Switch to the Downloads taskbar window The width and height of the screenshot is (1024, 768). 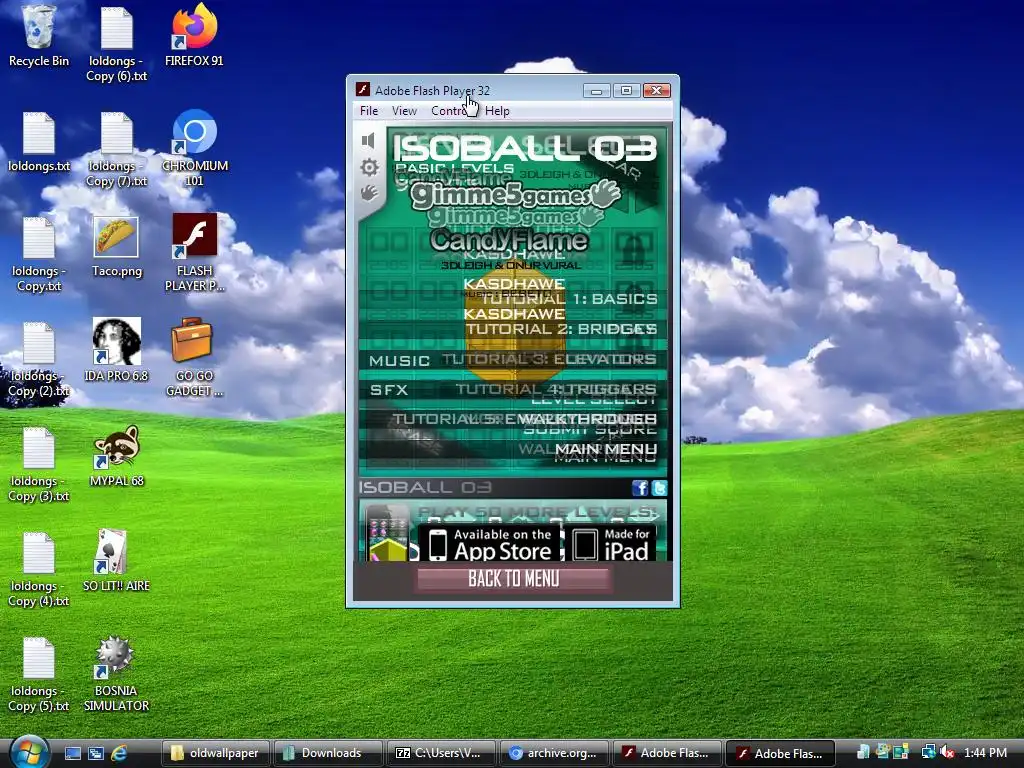328,753
